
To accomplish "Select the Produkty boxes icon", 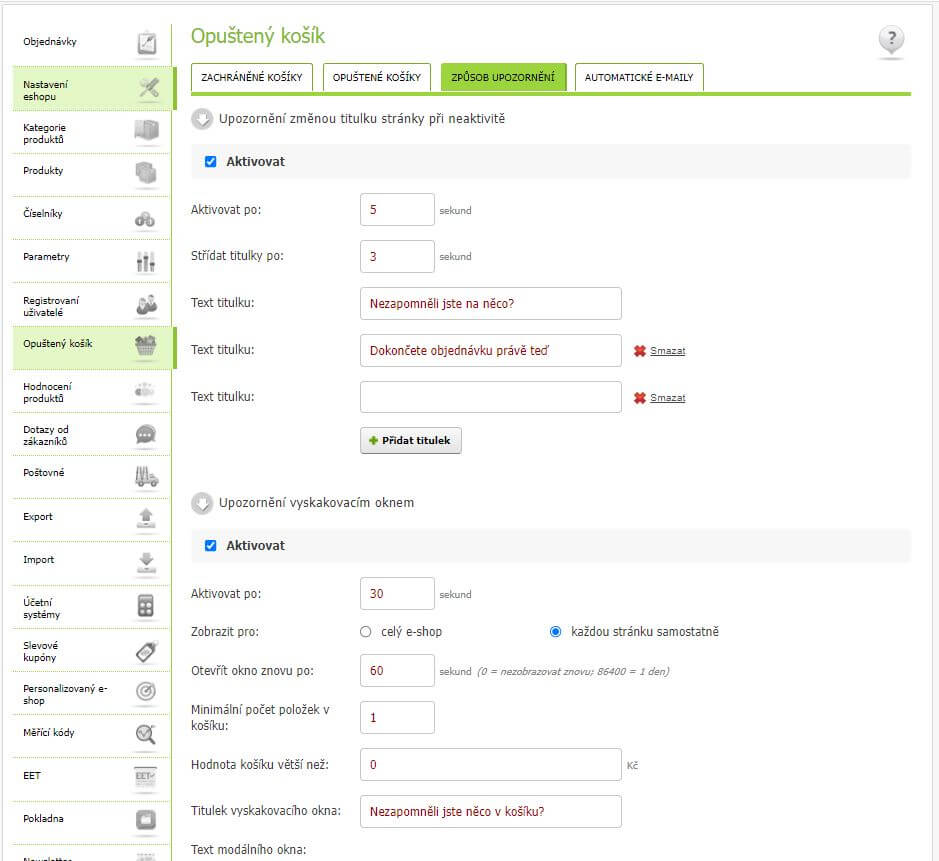I will (x=146, y=173).
